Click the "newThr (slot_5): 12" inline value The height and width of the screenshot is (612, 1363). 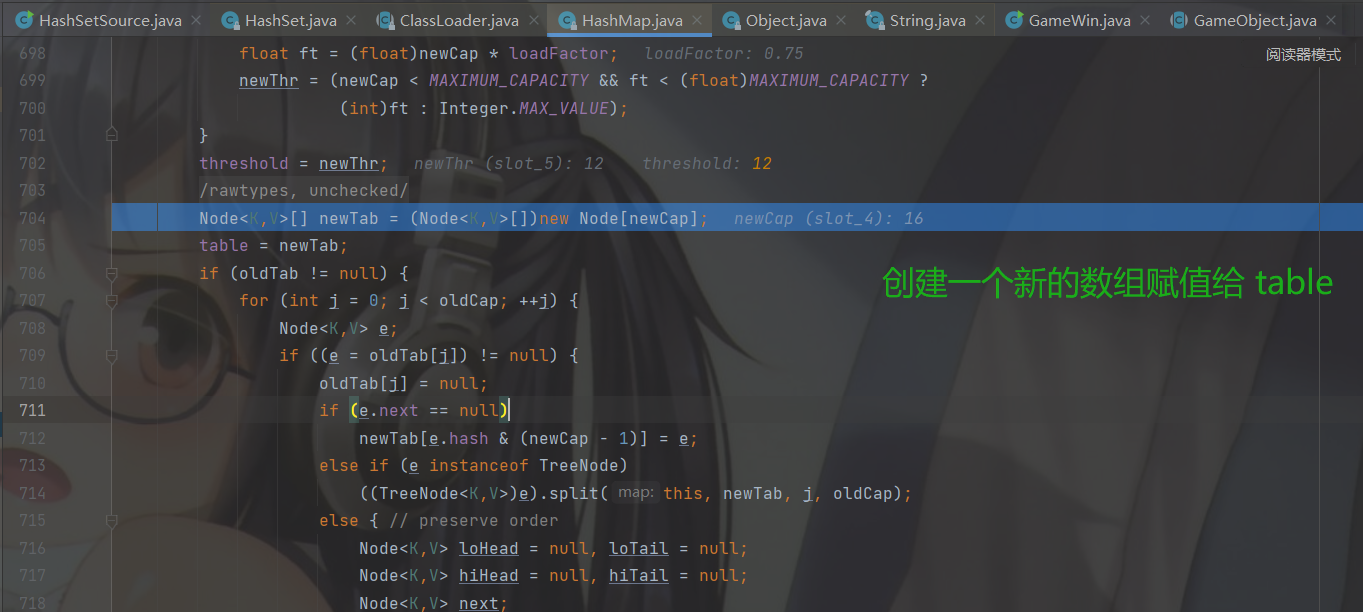coord(509,163)
